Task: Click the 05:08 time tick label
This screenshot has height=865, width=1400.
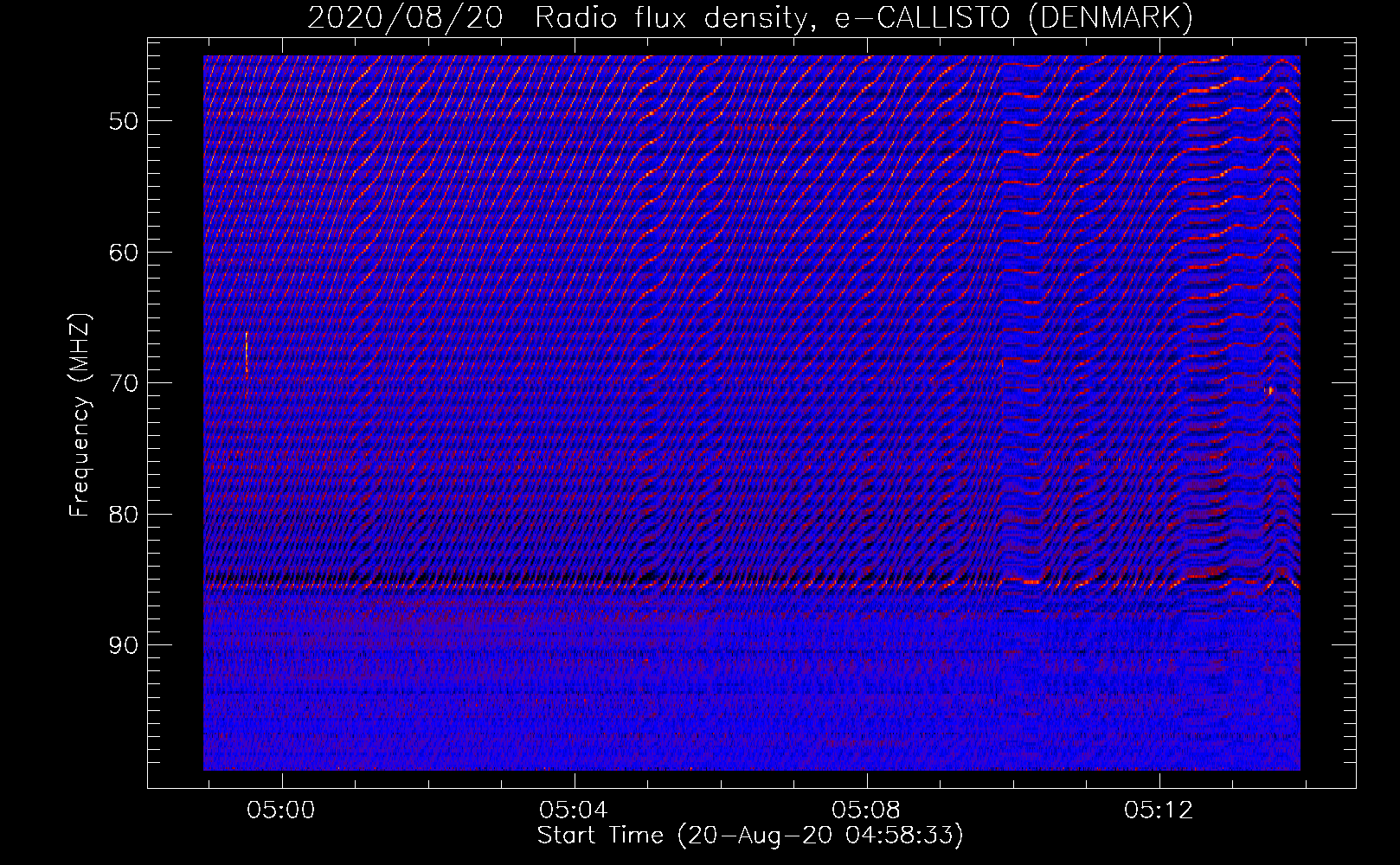Action: coord(866,810)
